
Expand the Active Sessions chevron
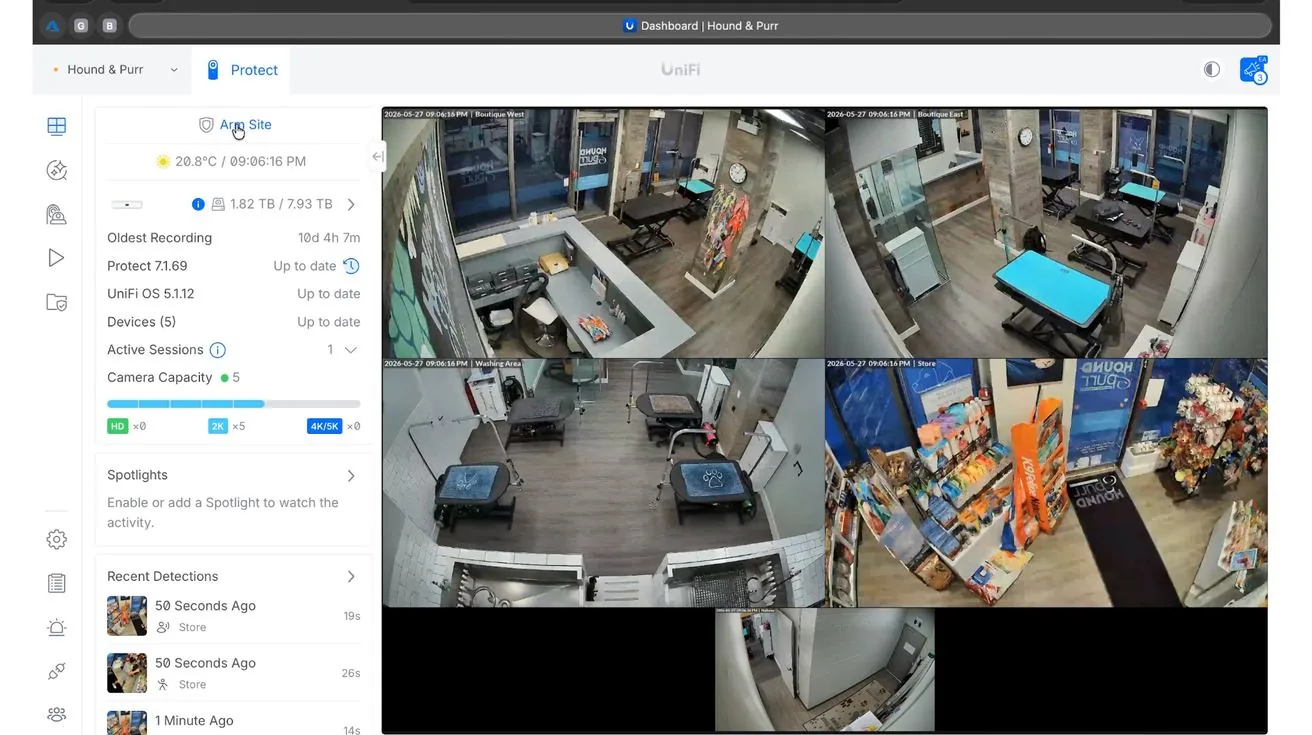(x=351, y=350)
